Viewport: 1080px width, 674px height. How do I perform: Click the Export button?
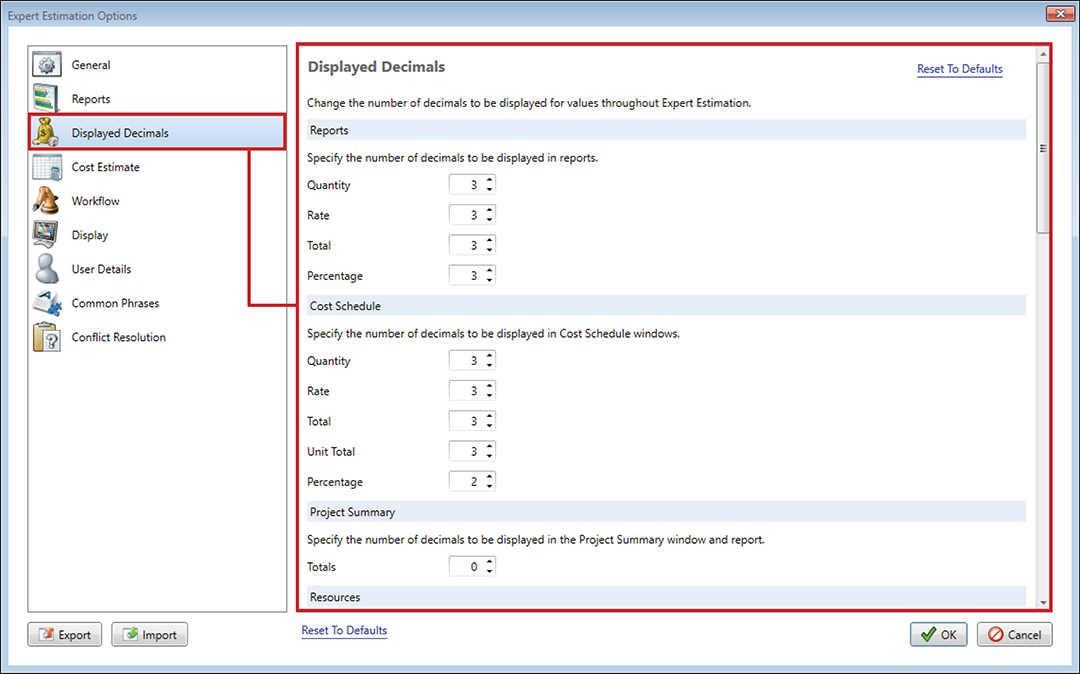(x=65, y=635)
